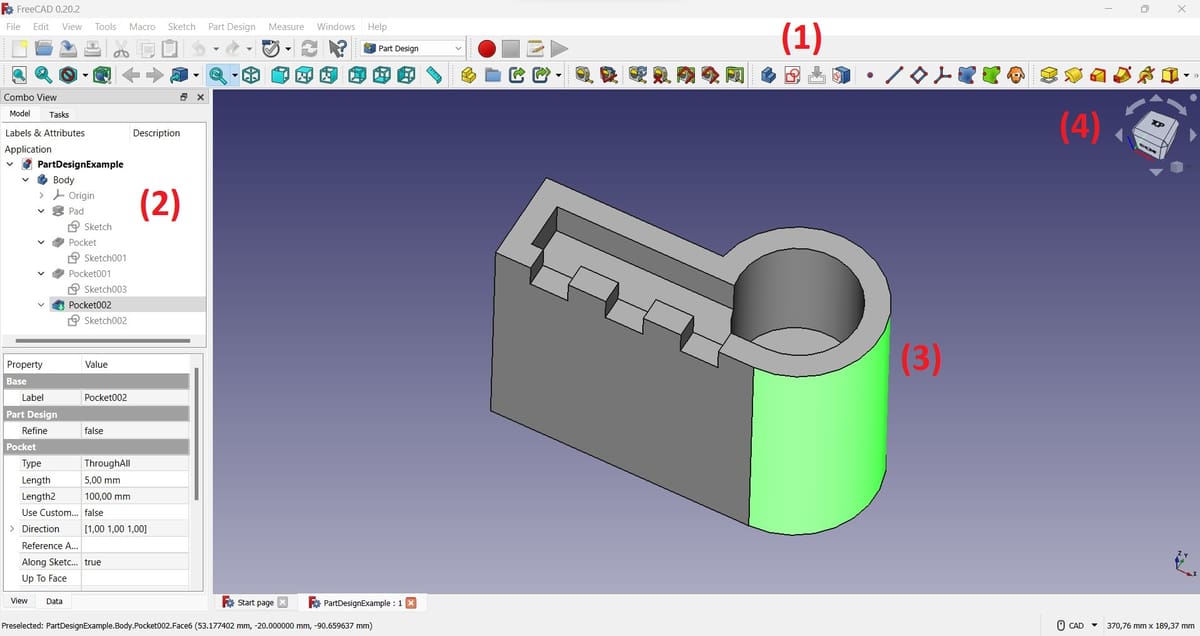This screenshot has height=636, width=1200.
Task: Click the Datum Line icon
Action: tap(895, 75)
